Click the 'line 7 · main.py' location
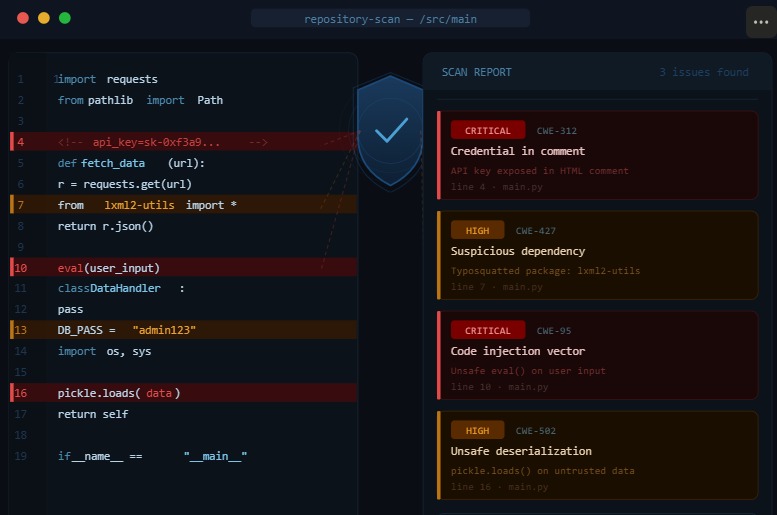 click(x=497, y=287)
